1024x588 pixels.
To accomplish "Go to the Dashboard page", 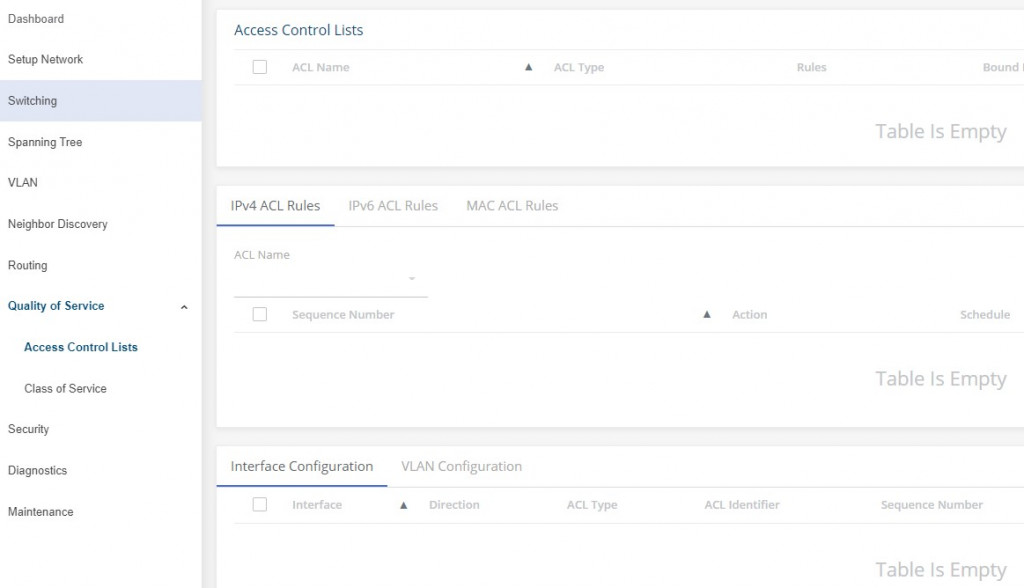I will [36, 19].
